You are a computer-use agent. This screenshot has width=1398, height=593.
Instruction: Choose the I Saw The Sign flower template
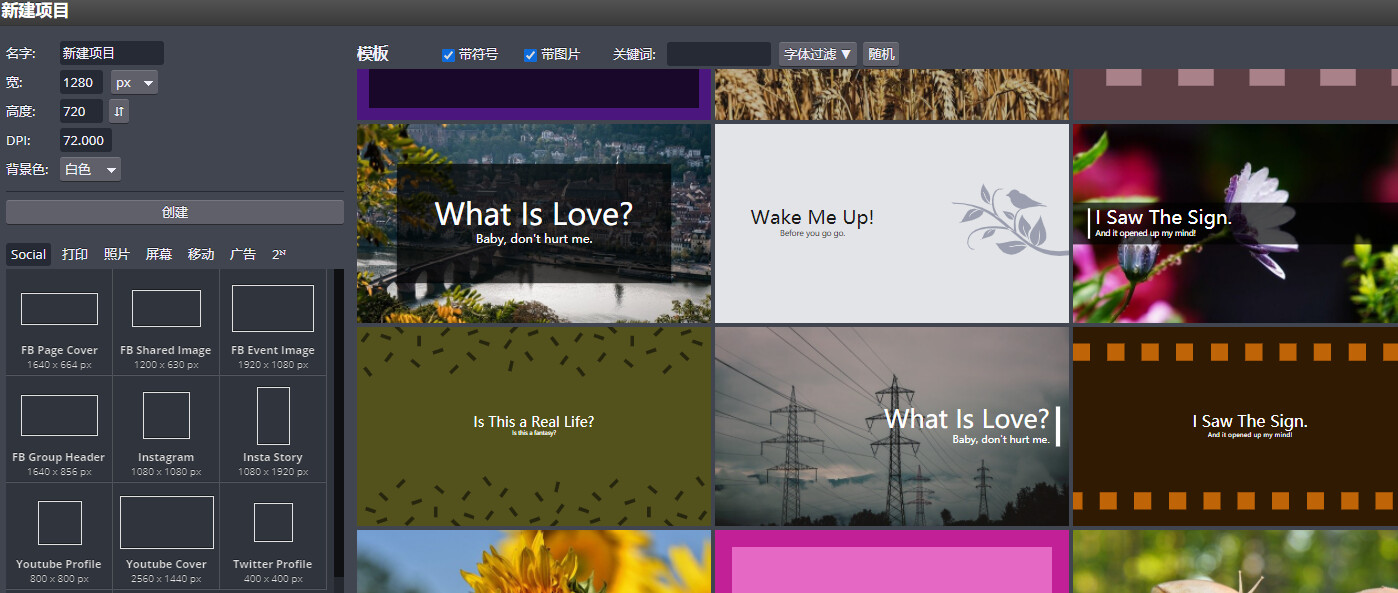pyautogui.click(x=1235, y=223)
